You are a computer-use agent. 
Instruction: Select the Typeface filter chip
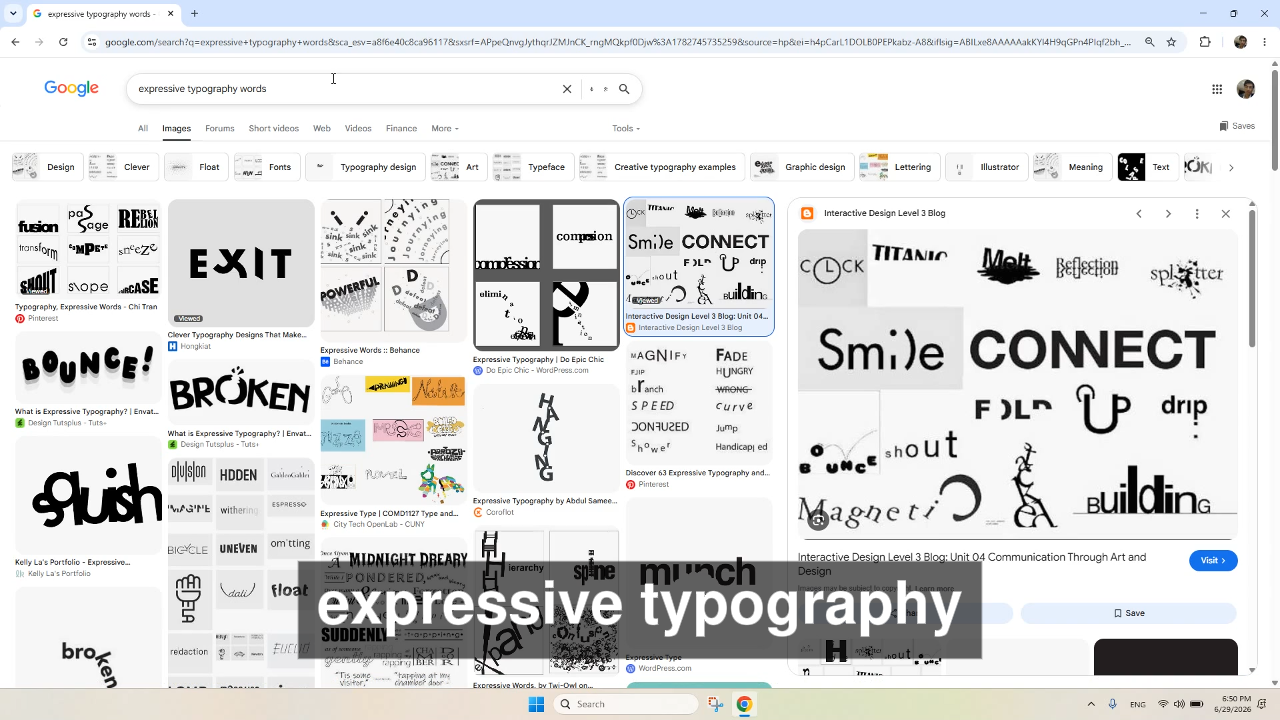tap(532, 167)
